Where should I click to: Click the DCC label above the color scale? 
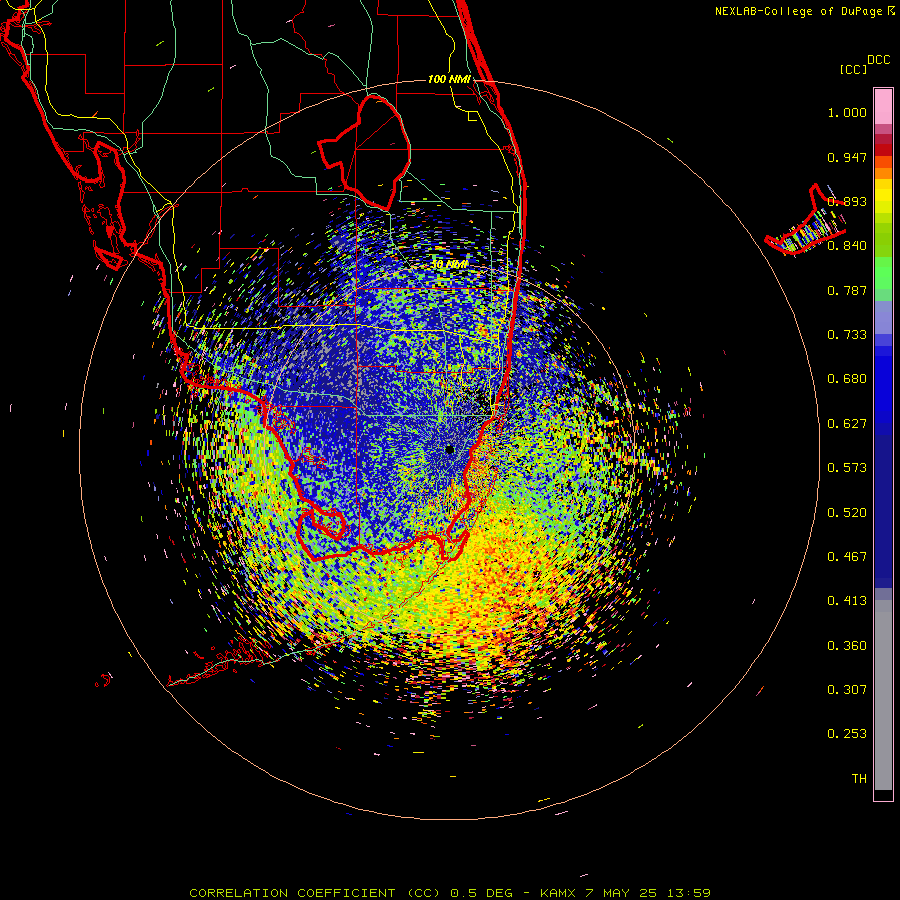[x=878, y=60]
